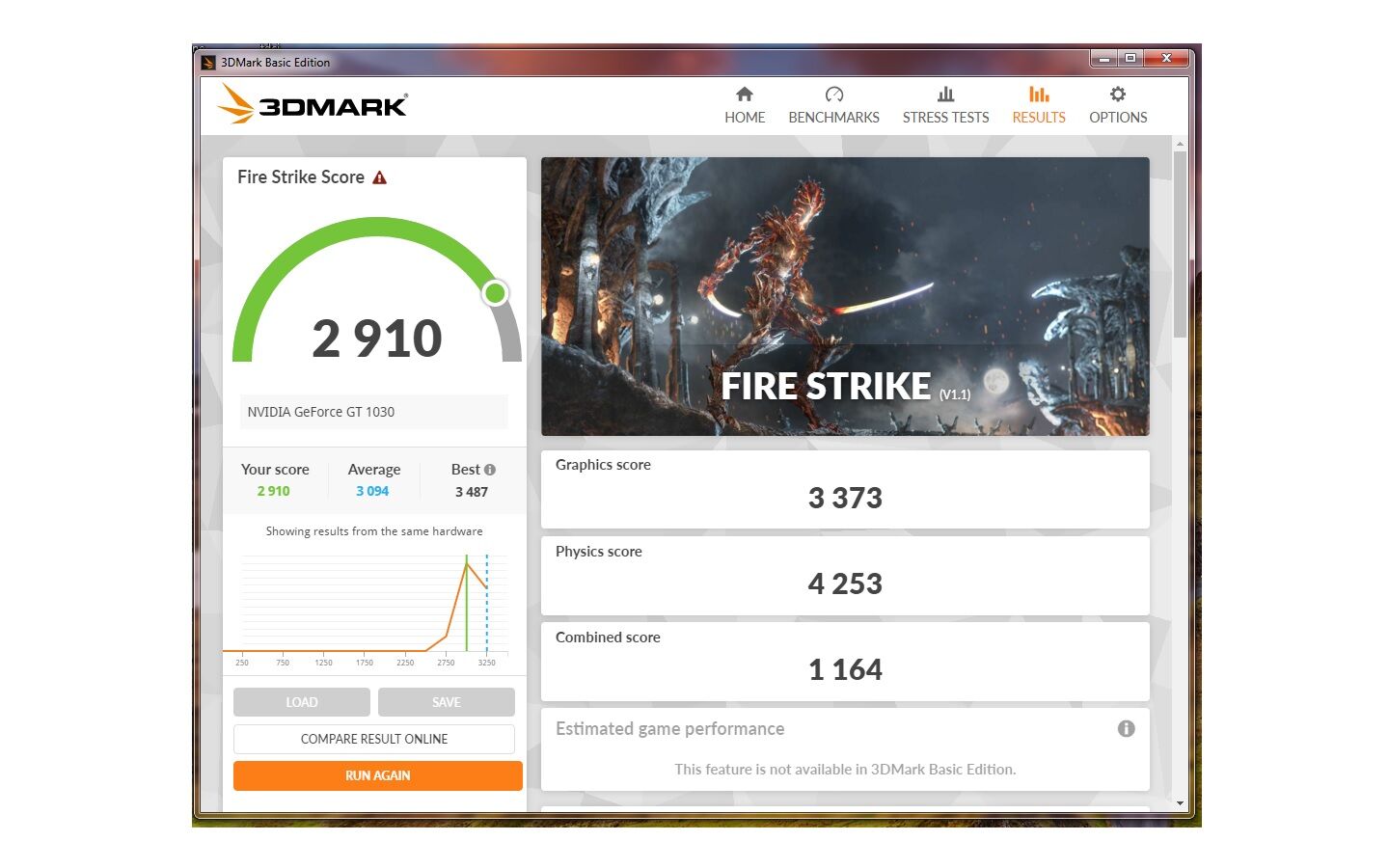Click the vertical scrollbar thumb
This screenshot has height=868, width=1389.
click(1180, 244)
